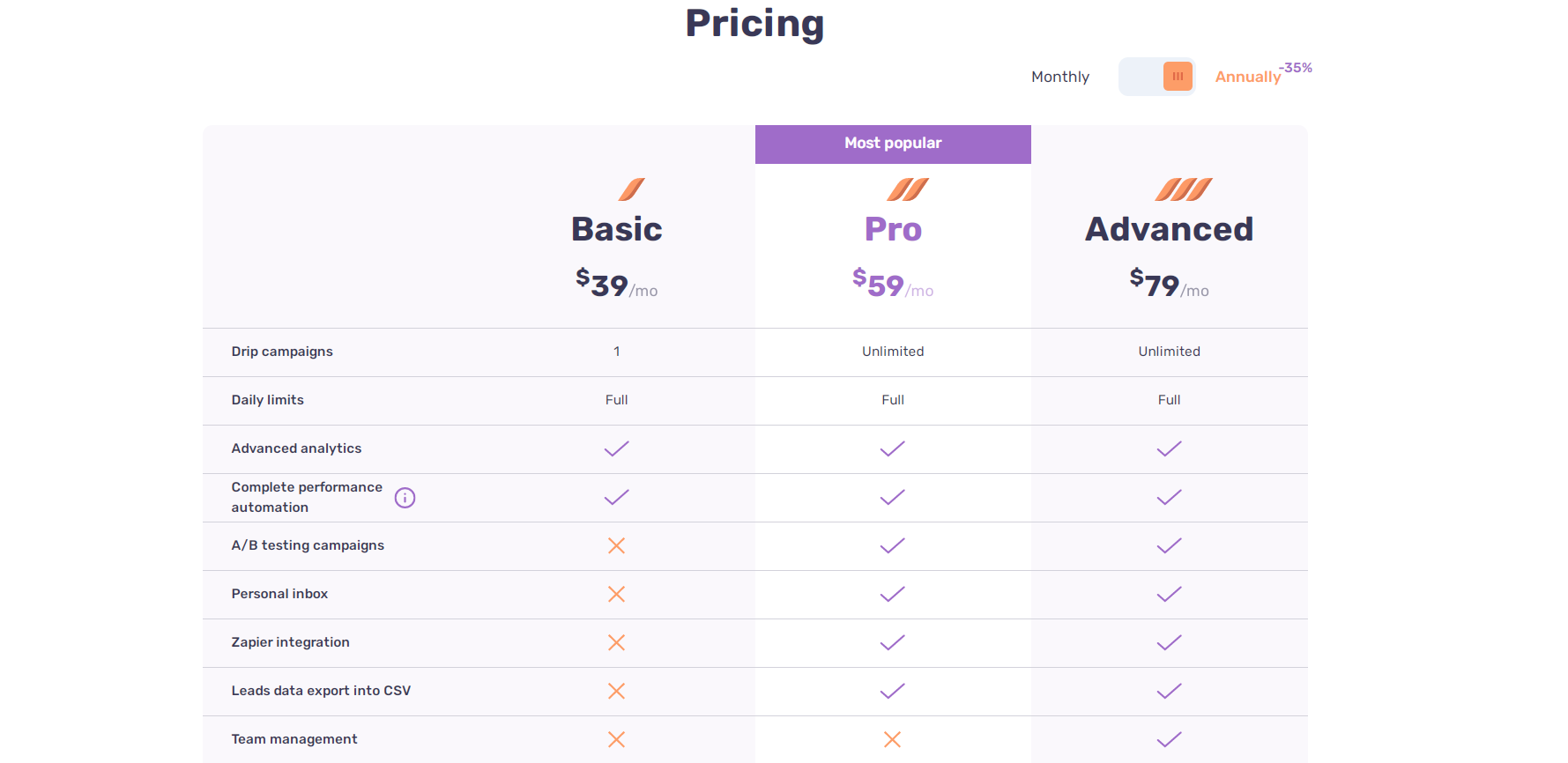Switch the billing period toggle switch
Viewport: 1568px width, 763px height.
(1156, 77)
